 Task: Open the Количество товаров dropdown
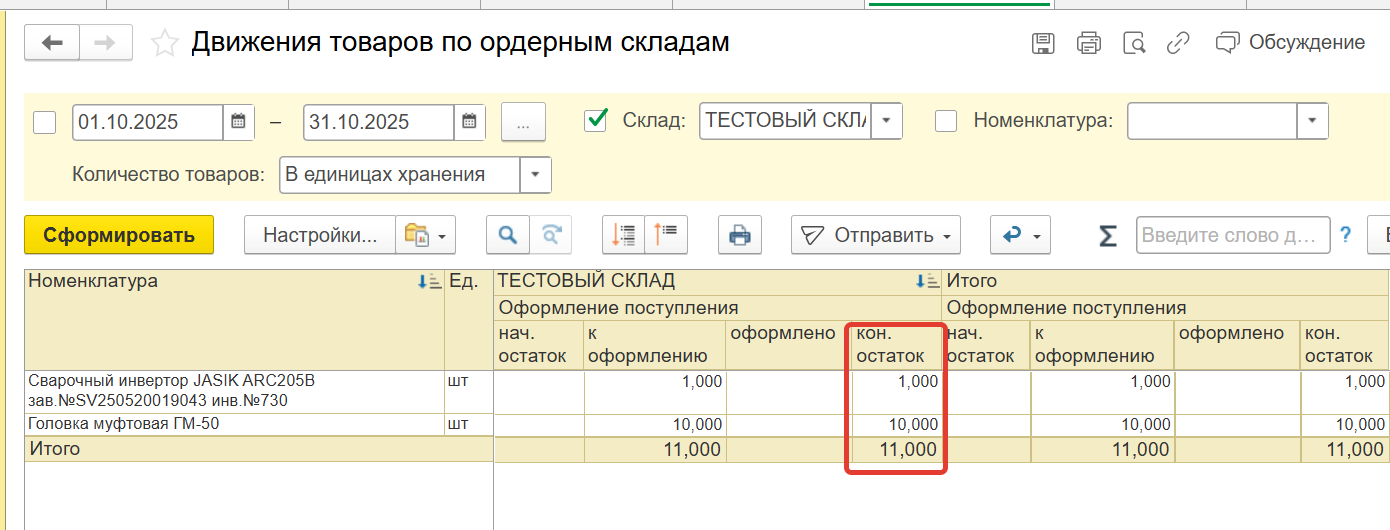coord(536,175)
